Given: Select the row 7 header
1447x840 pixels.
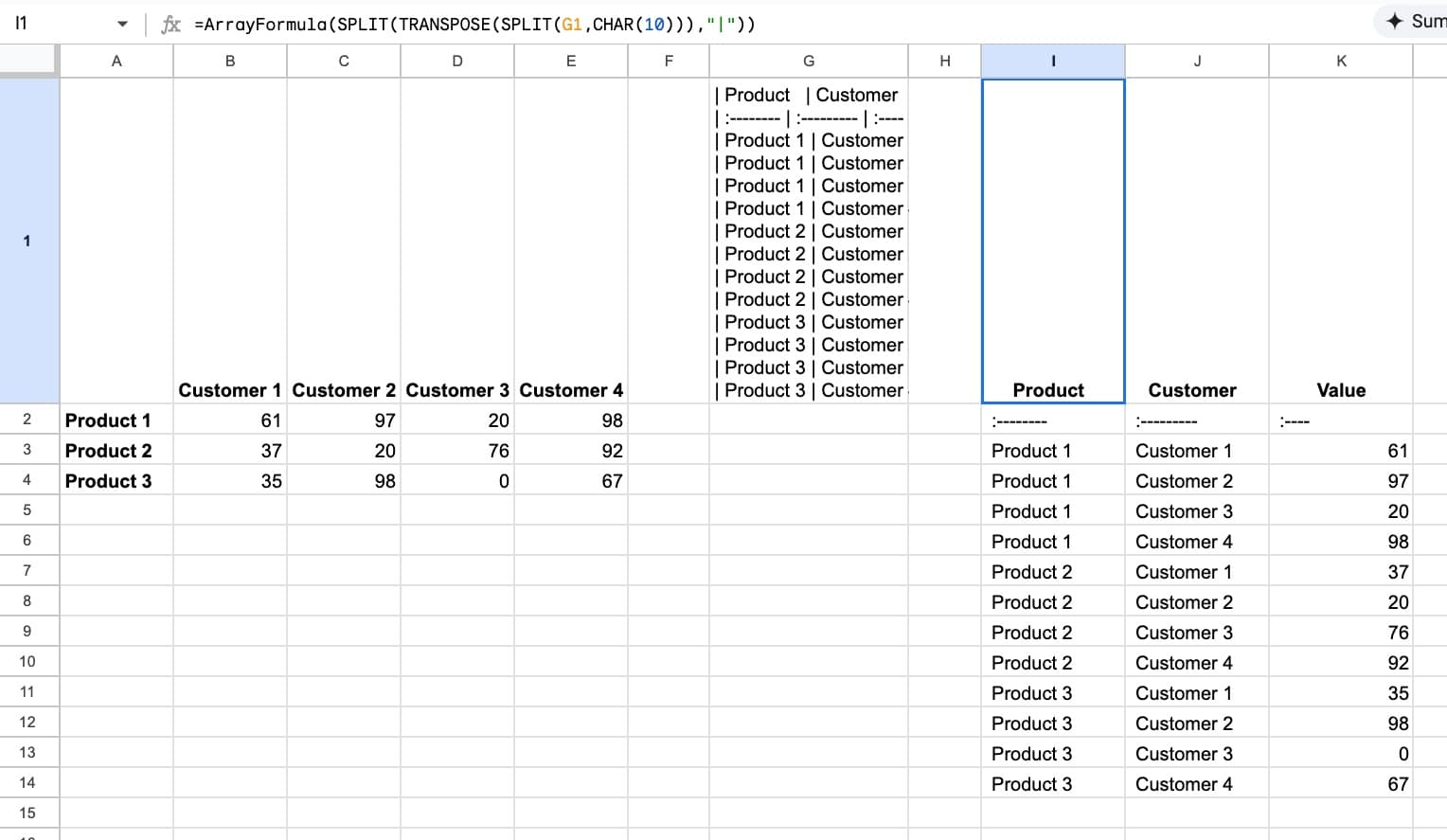Looking at the screenshot, I should coord(27,571).
